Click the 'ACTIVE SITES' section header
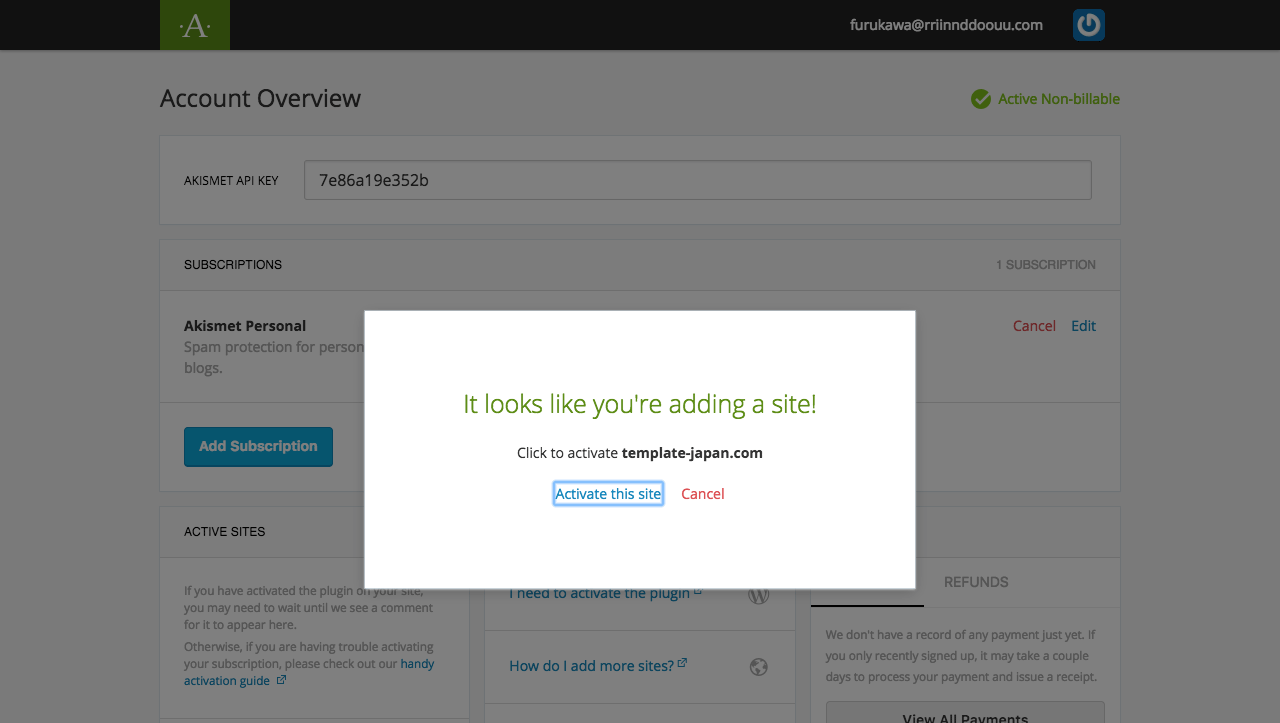1280x723 pixels. (225, 532)
